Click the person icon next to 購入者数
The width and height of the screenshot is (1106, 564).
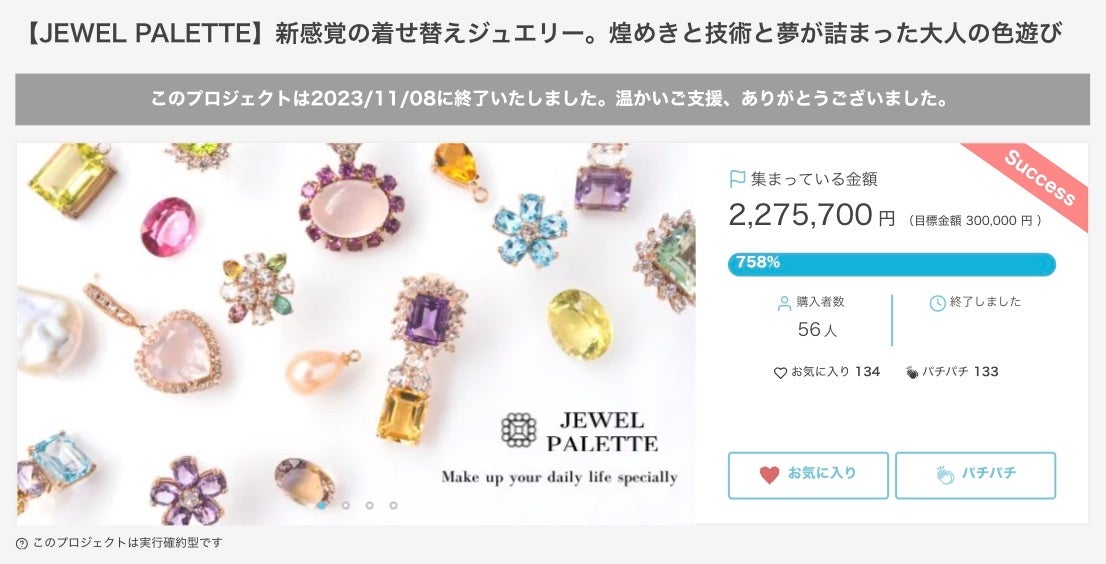pos(784,303)
